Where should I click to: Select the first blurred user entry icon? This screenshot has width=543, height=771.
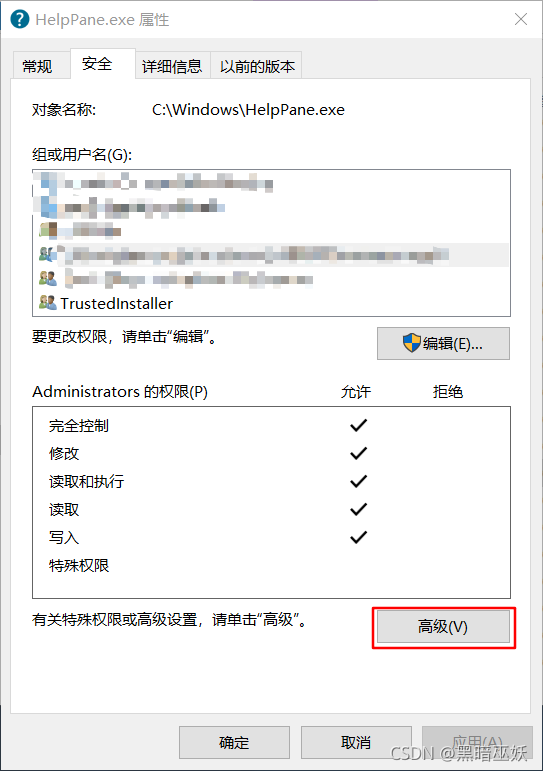48,183
